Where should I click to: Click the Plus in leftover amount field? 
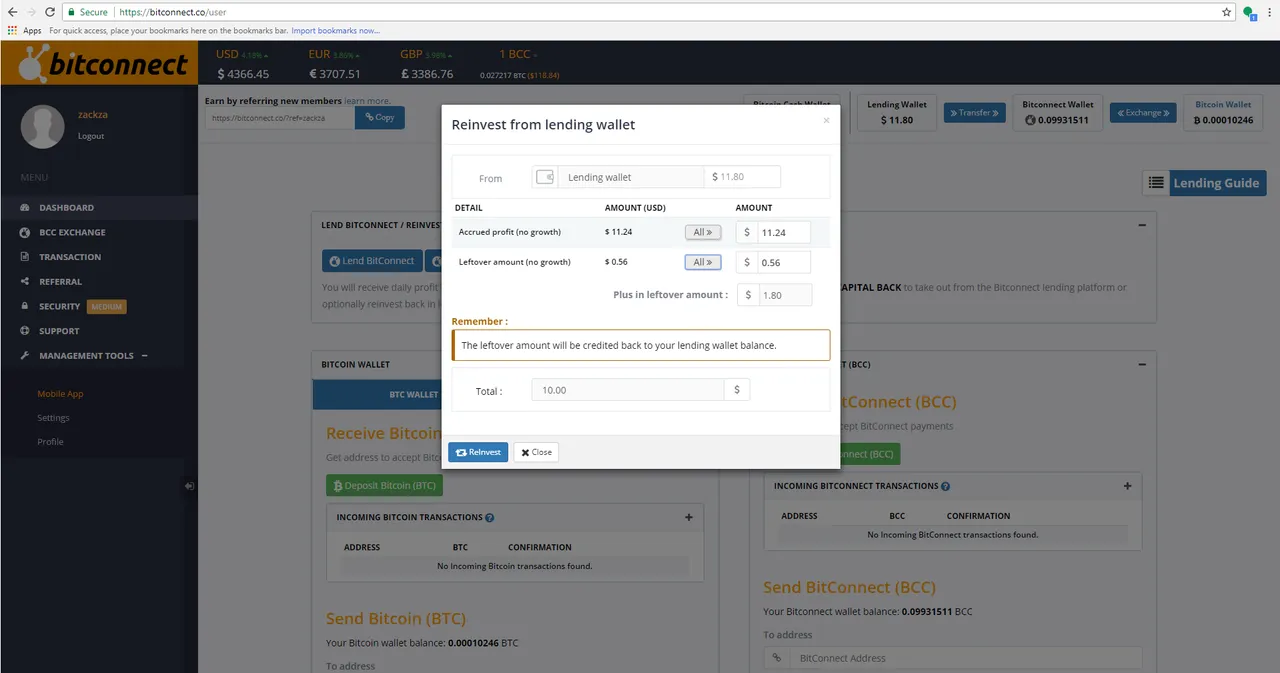pyautogui.click(x=784, y=295)
